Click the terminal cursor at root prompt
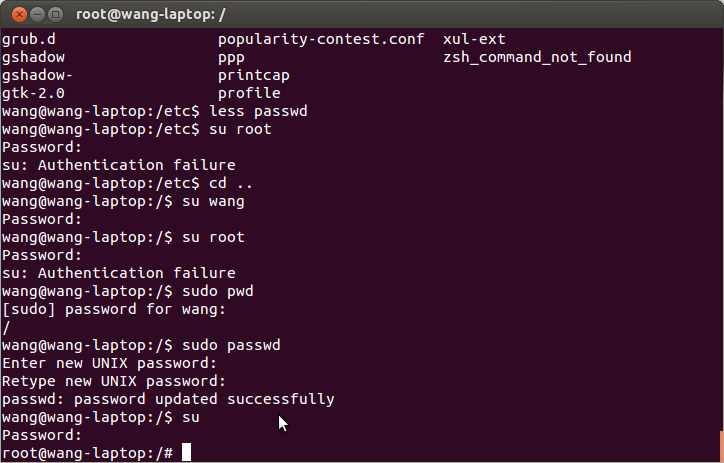 (186, 452)
